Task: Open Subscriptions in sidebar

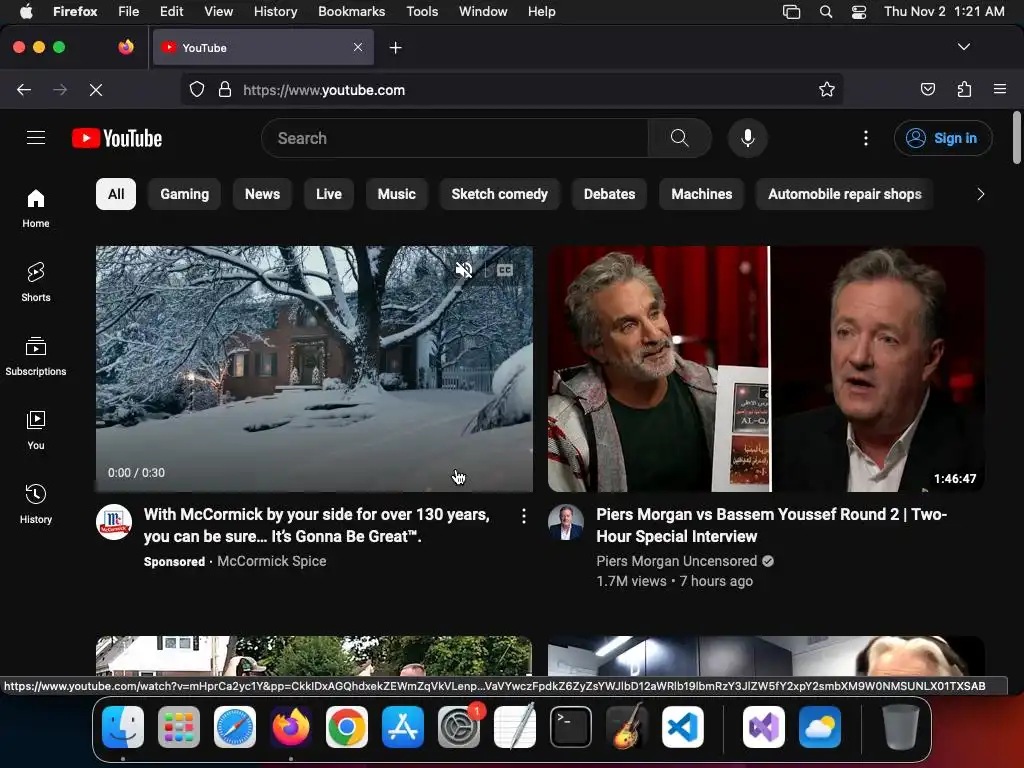Action: click(x=36, y=356)
